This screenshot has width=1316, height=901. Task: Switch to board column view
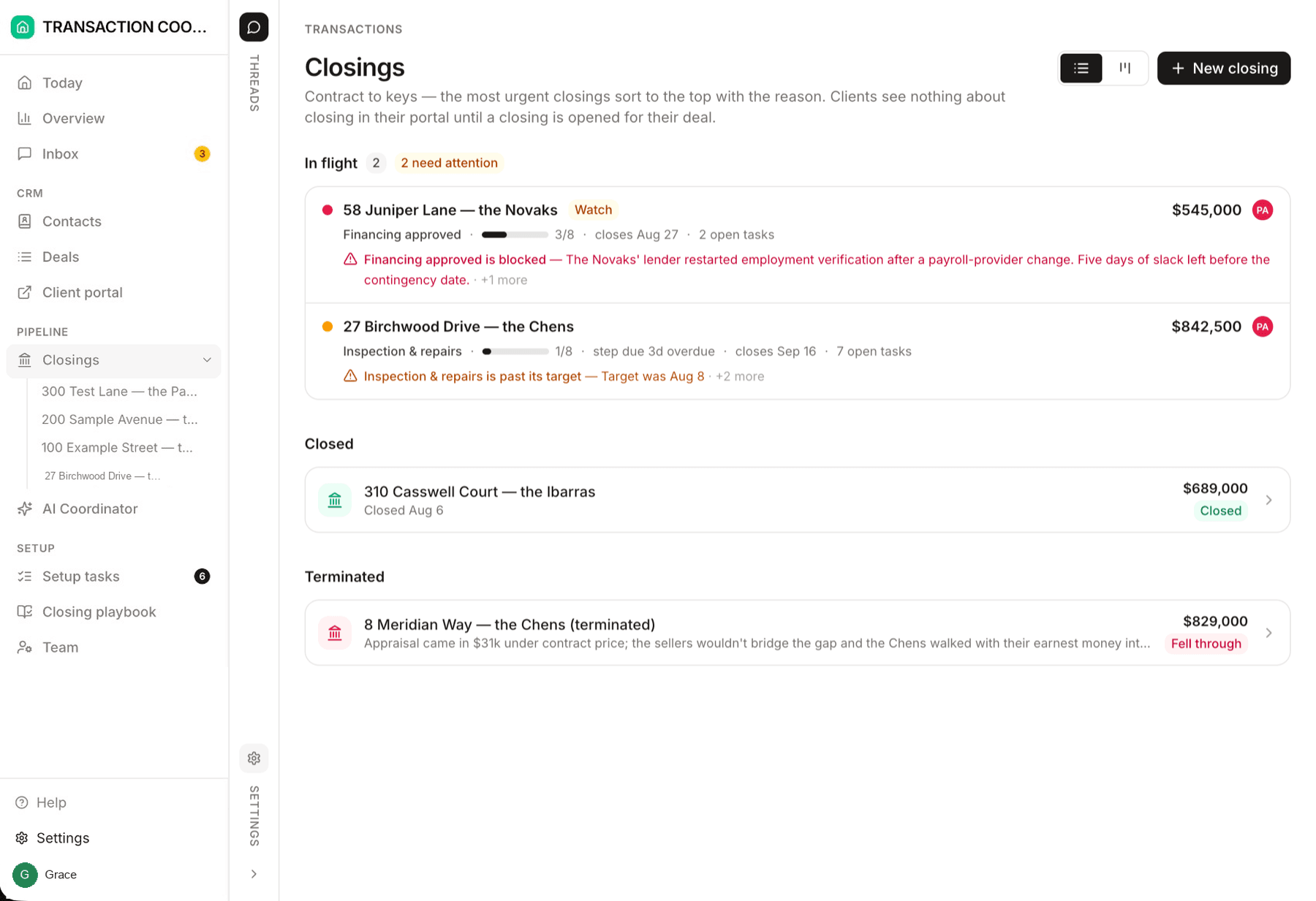(1124, 69)
